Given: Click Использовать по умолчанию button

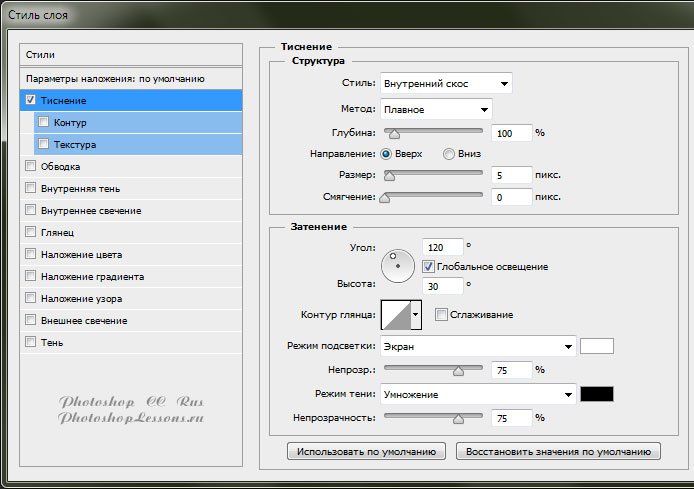Looking at the screenshot, I should (366, 451).
